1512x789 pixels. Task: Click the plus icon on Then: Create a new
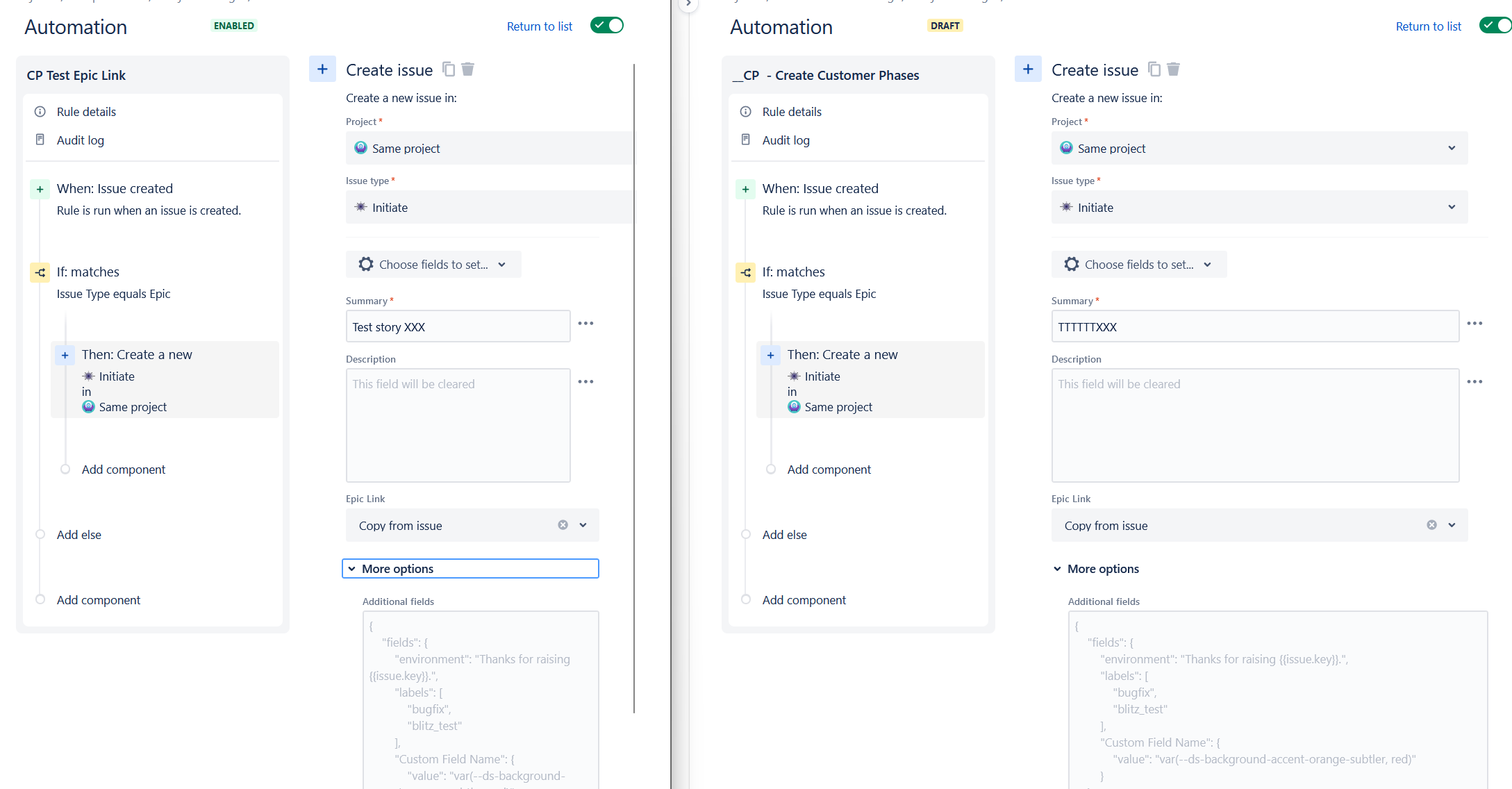pos(65,355)
